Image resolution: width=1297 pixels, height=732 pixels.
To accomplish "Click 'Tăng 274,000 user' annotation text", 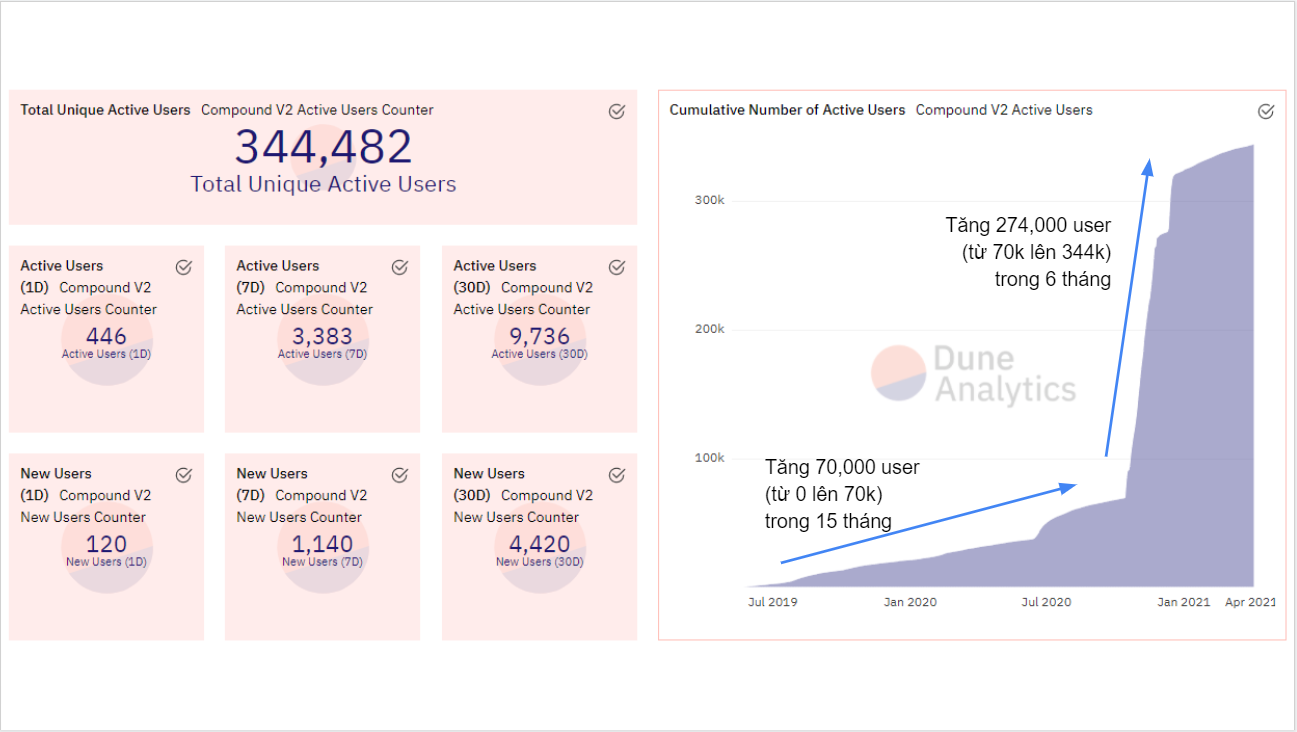I will pyautogui.click(x=1028, y=225).
